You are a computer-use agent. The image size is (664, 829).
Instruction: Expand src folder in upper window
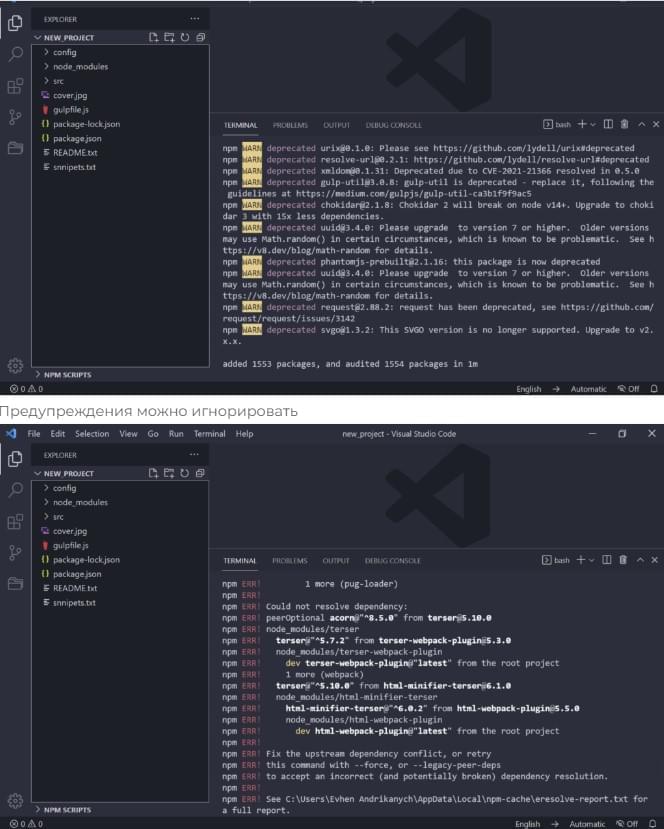pyautogui.click(x=120, y=81)
